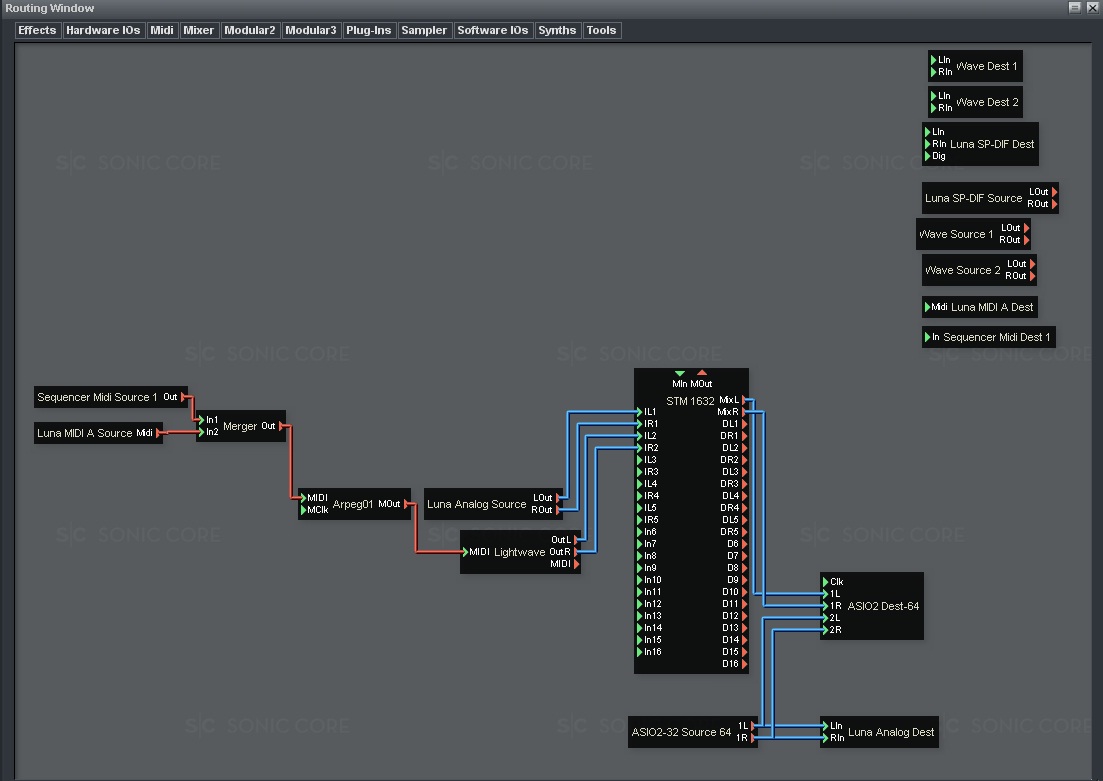
Task: Click the In port of Sequencer Midi Dest 1
Action: (928, 337)
